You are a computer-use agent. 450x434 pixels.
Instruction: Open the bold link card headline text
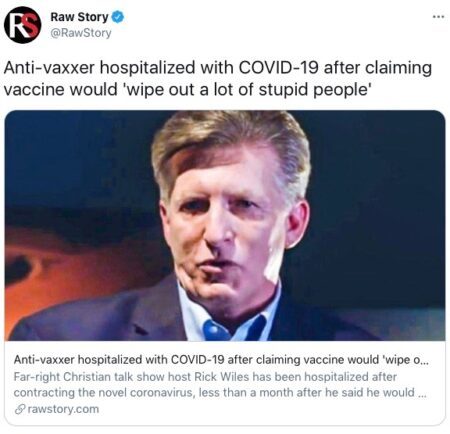pos(221,360)
